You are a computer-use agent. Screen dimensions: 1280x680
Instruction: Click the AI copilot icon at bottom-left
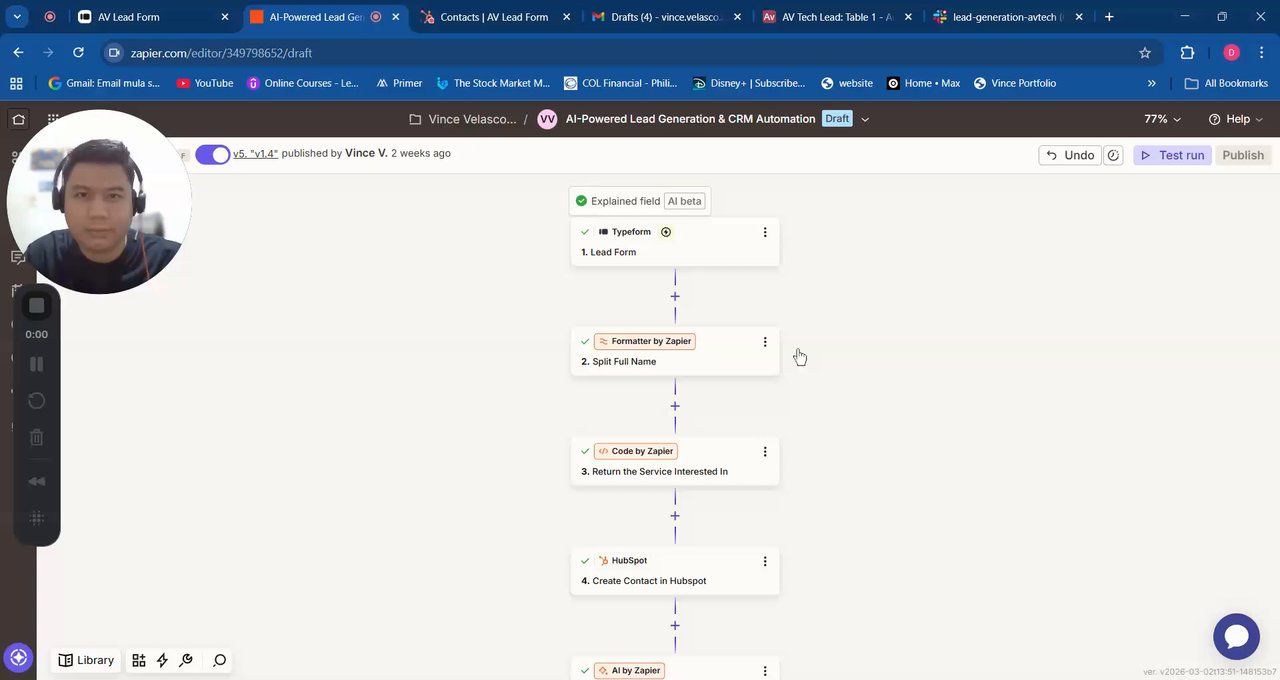click(x=18, y=658)
